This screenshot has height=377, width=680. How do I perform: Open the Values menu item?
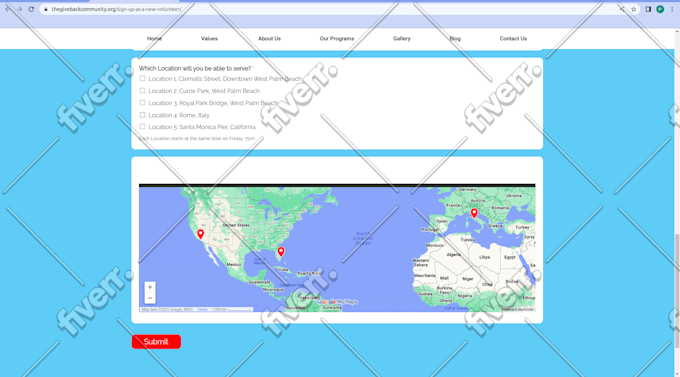[209, 39]
